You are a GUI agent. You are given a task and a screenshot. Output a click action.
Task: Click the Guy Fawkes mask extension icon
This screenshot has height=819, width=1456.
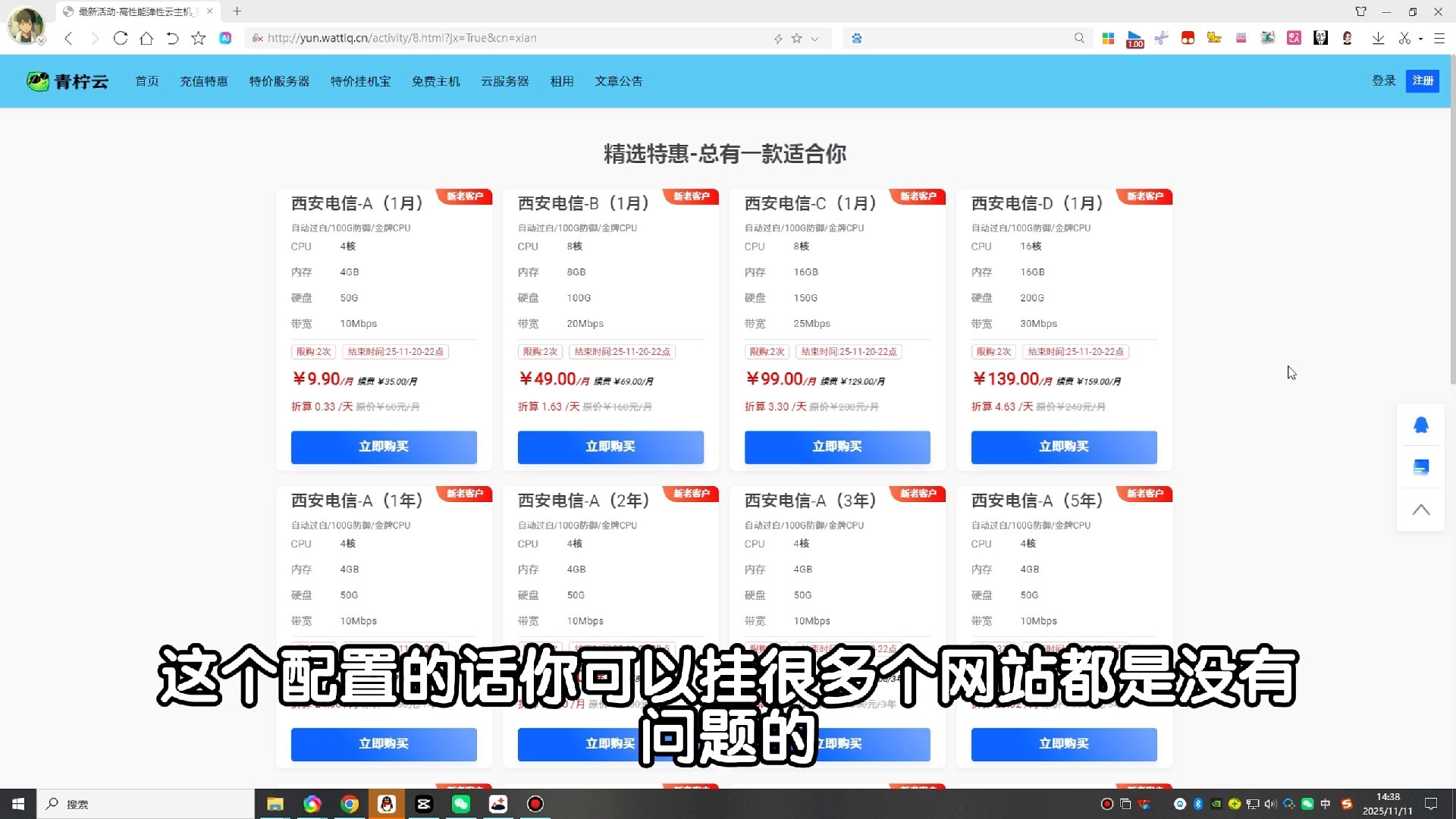coord(1321,38)
